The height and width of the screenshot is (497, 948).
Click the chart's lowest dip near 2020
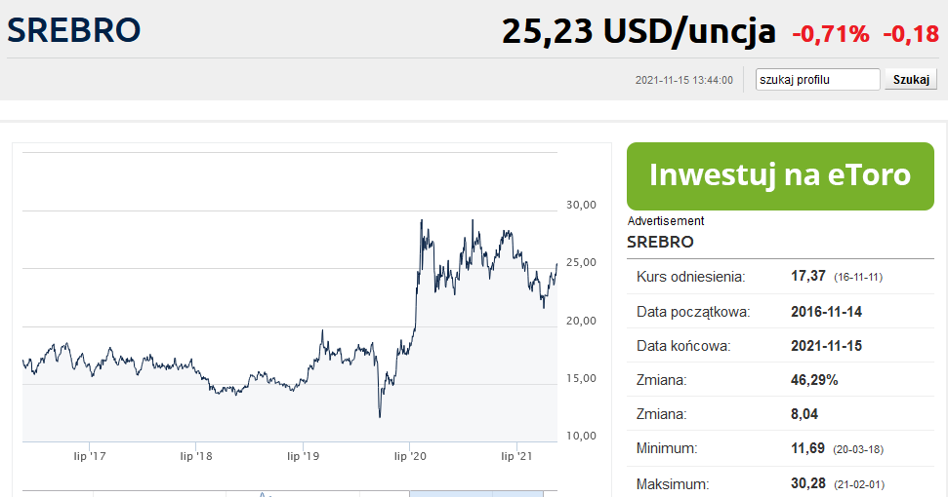[380, 415]
